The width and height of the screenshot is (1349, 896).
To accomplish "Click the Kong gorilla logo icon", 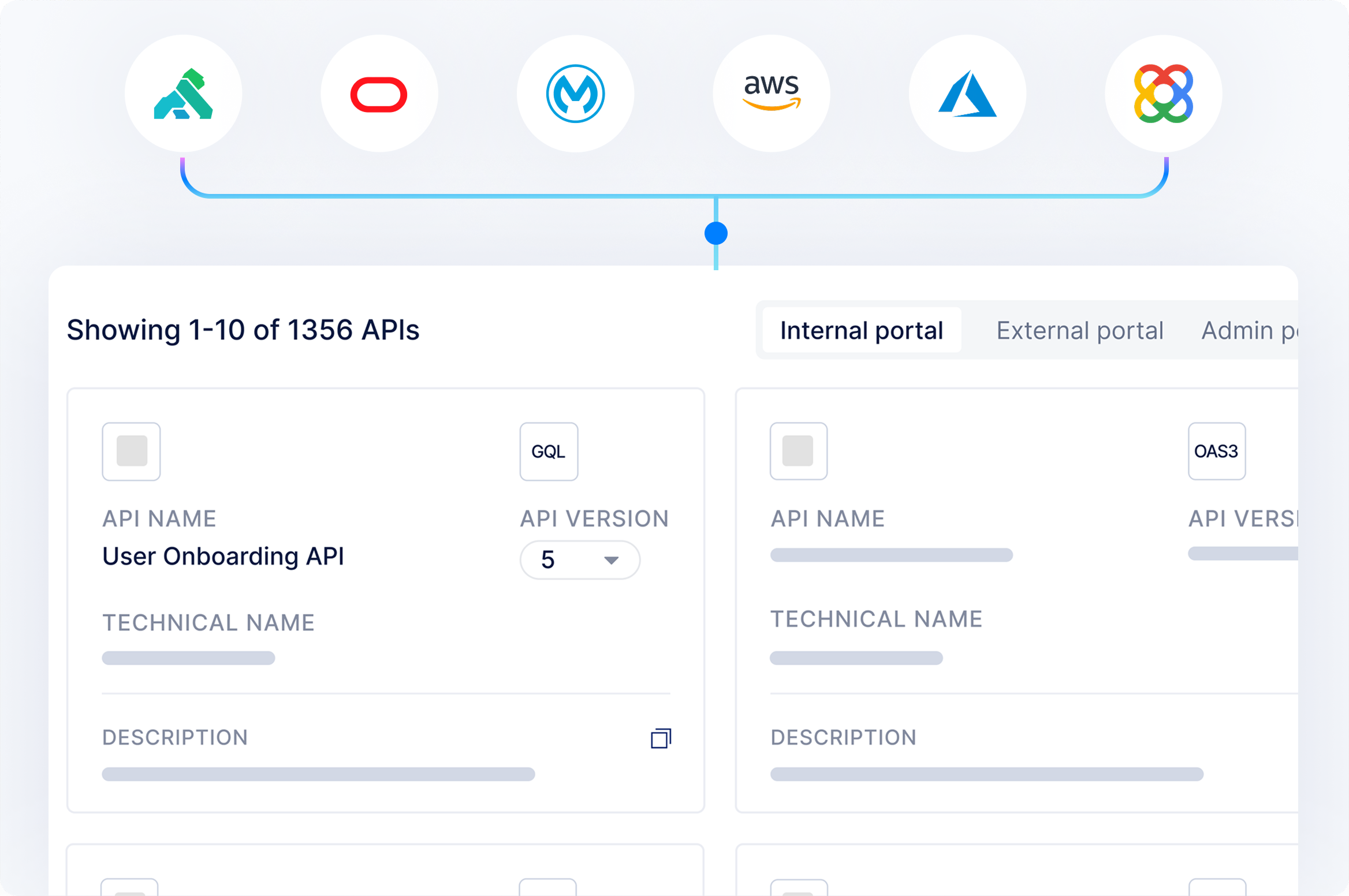I will [x=183, y=94].
